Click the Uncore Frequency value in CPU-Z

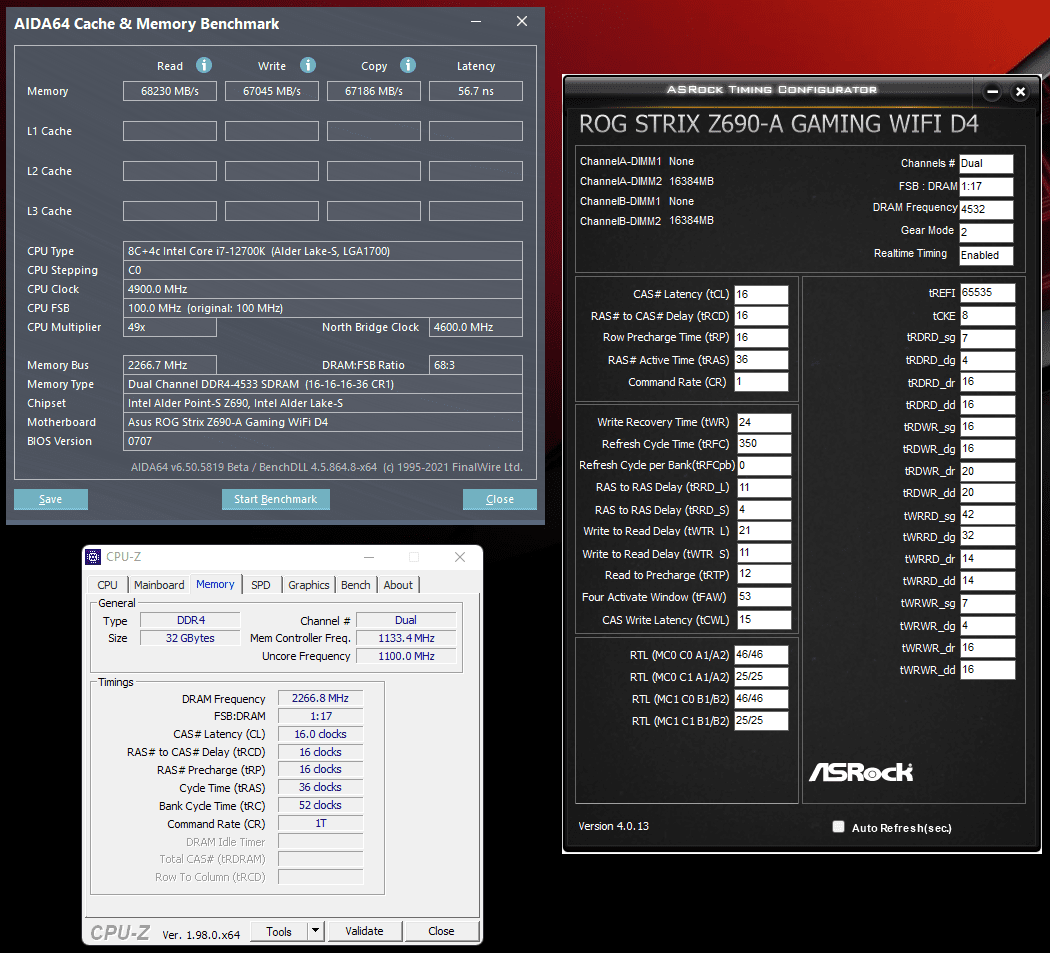[406, 656]
